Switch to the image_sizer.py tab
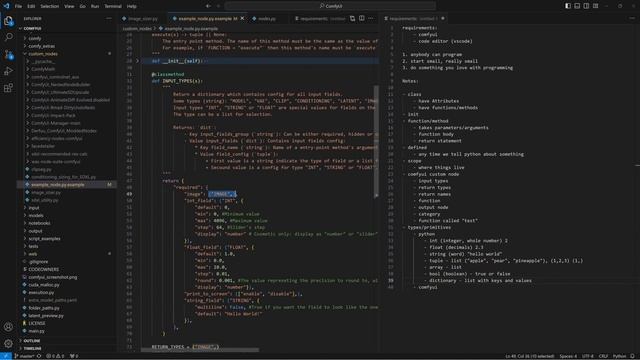640x360 pixels. pos(142,18)
